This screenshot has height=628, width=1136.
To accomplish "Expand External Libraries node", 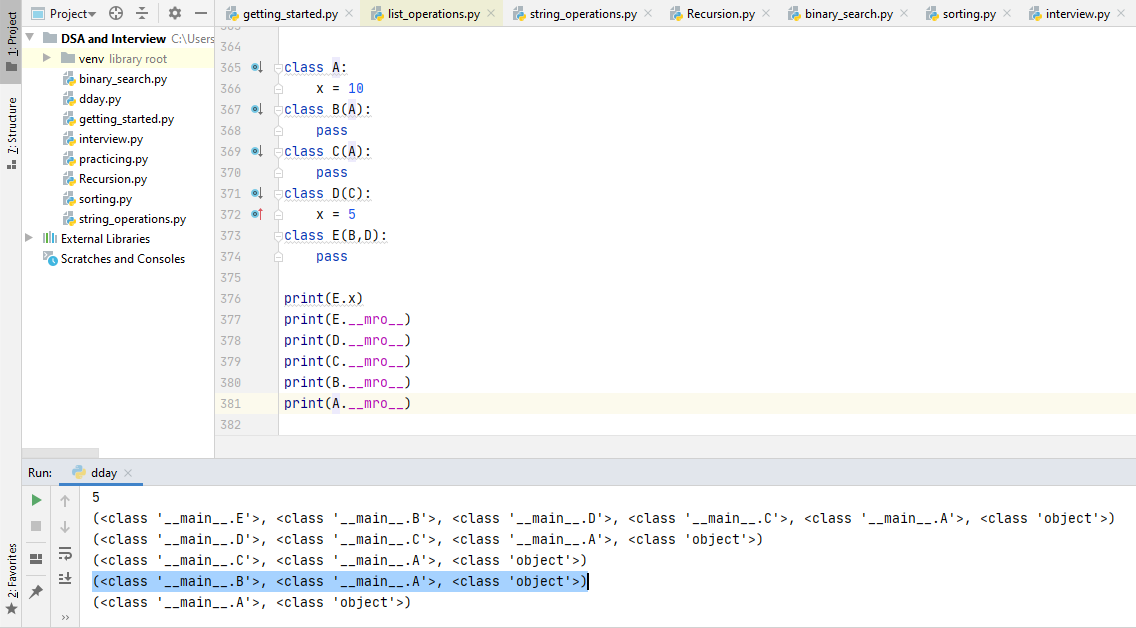I will 29,238.
